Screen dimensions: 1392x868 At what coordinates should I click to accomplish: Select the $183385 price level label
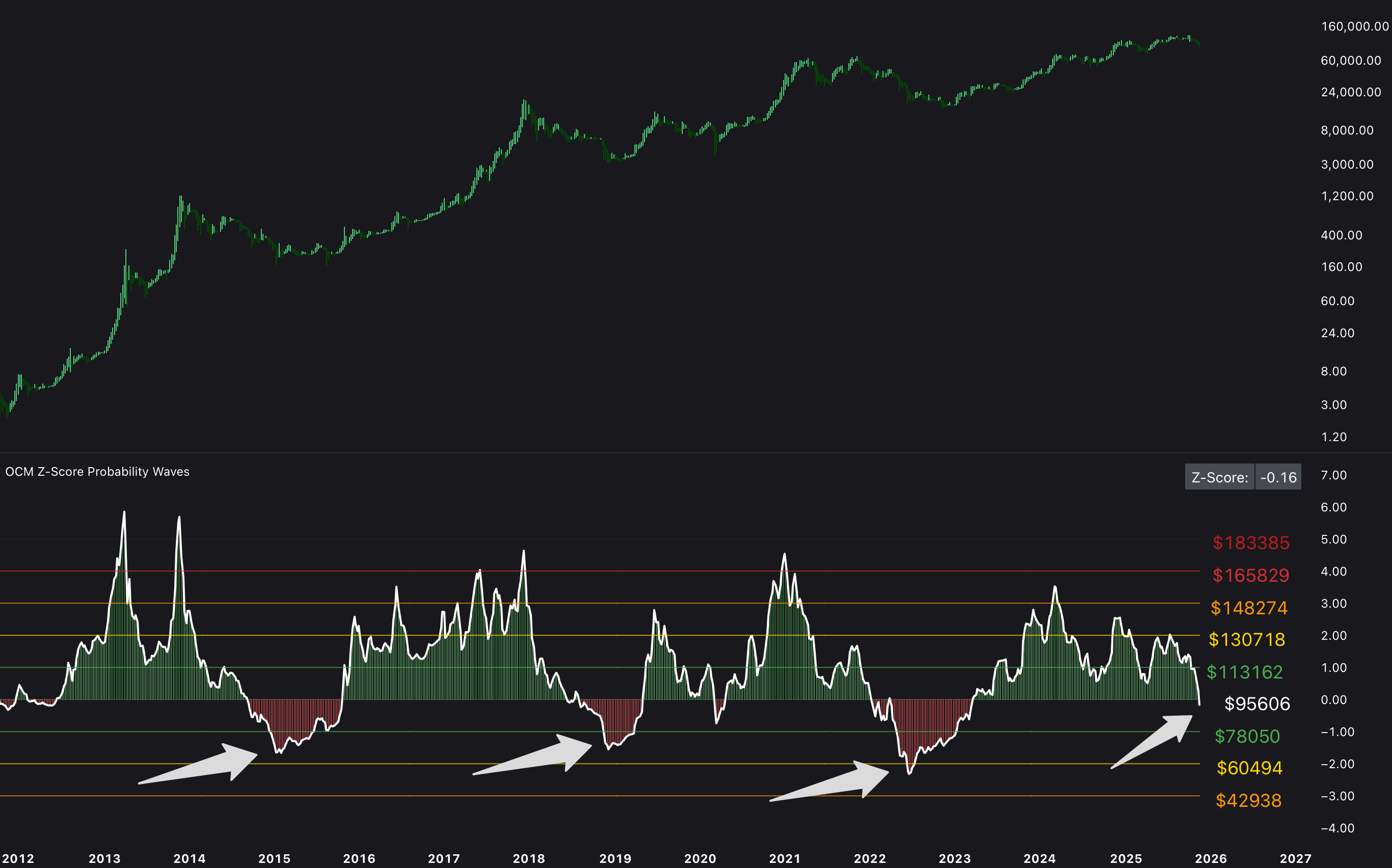coord(1251,542)
